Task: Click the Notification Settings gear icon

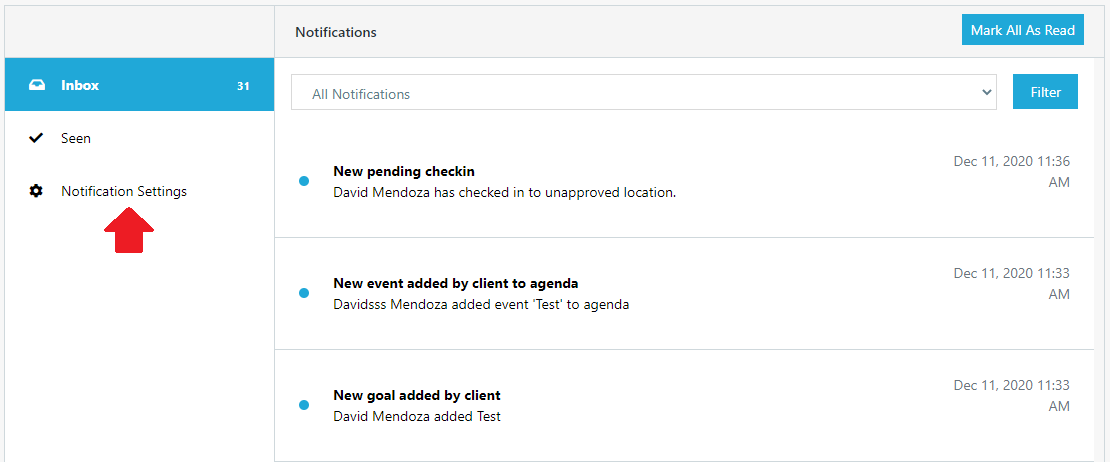Action: point(37,191)
